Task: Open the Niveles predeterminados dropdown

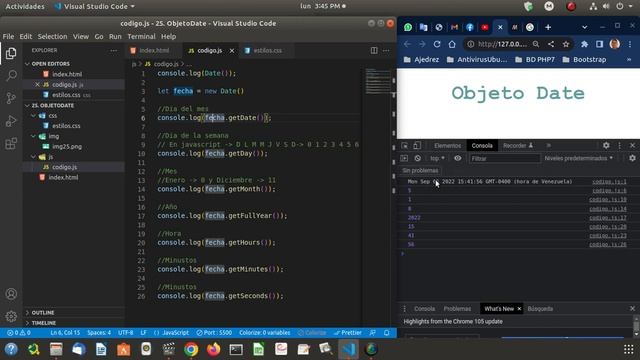Action: (x=578, y=158)
